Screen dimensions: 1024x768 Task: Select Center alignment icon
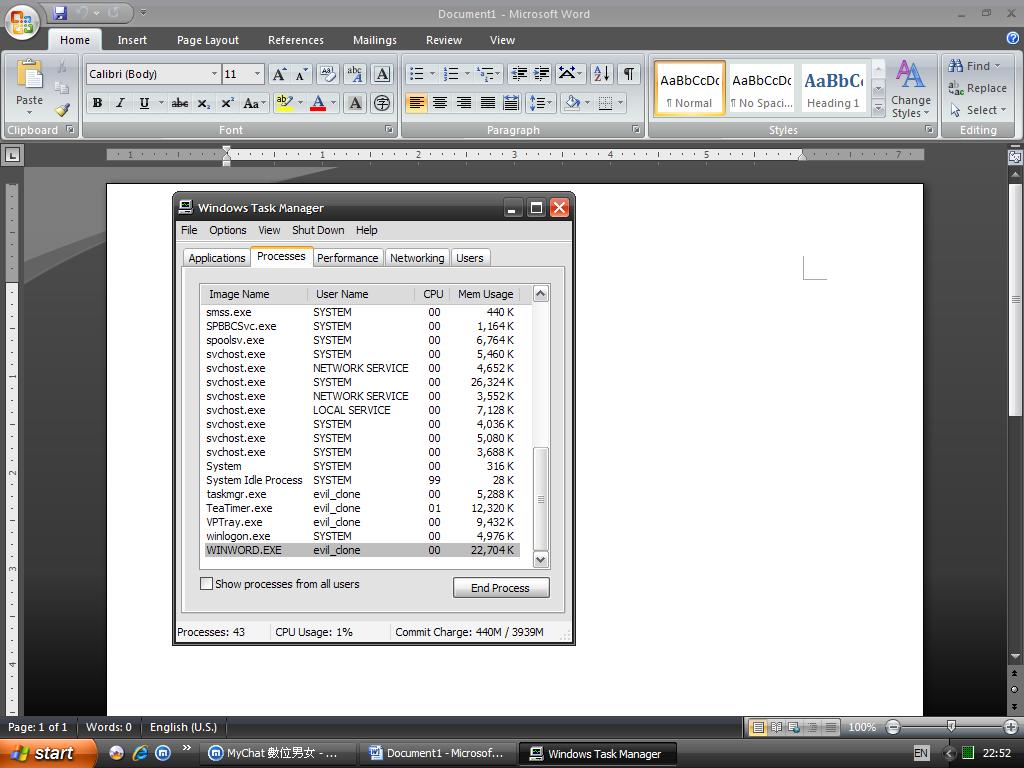pyautogui.click(x=440, y=103)
